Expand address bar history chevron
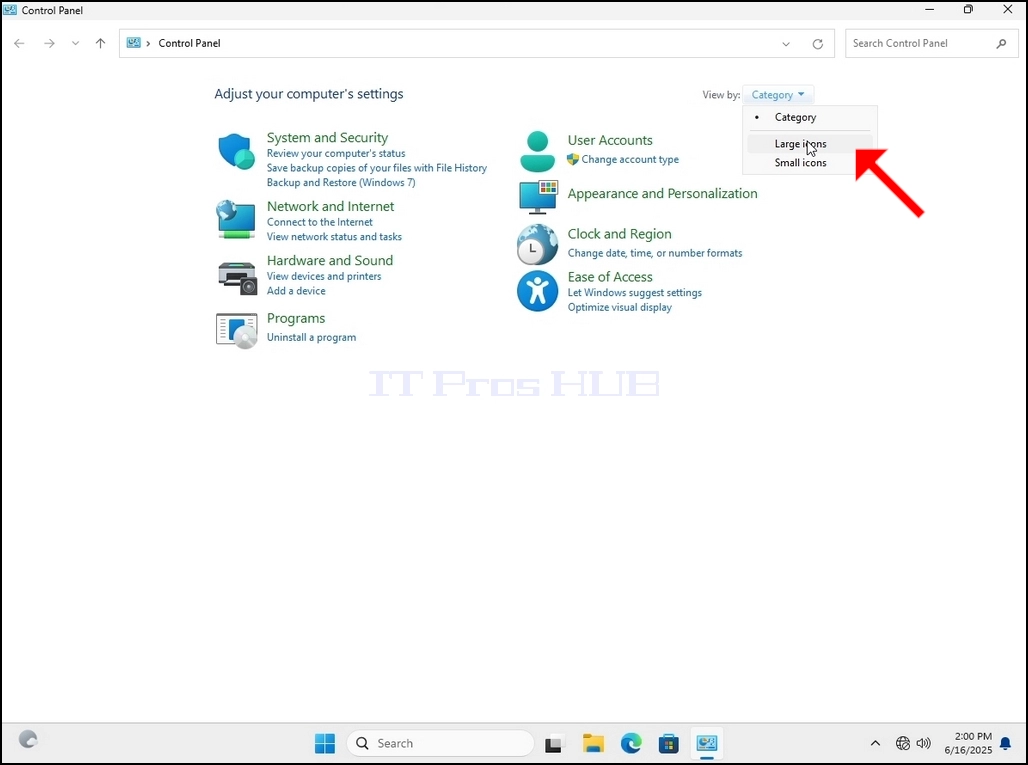 click(786, 44)
